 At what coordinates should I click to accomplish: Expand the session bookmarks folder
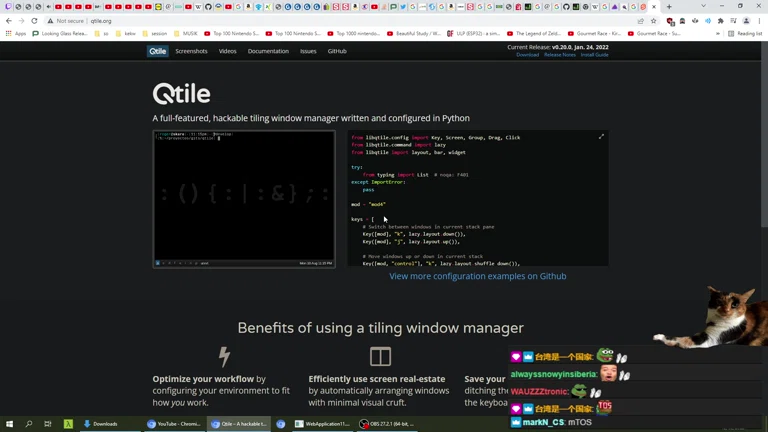tap(155, 33)
